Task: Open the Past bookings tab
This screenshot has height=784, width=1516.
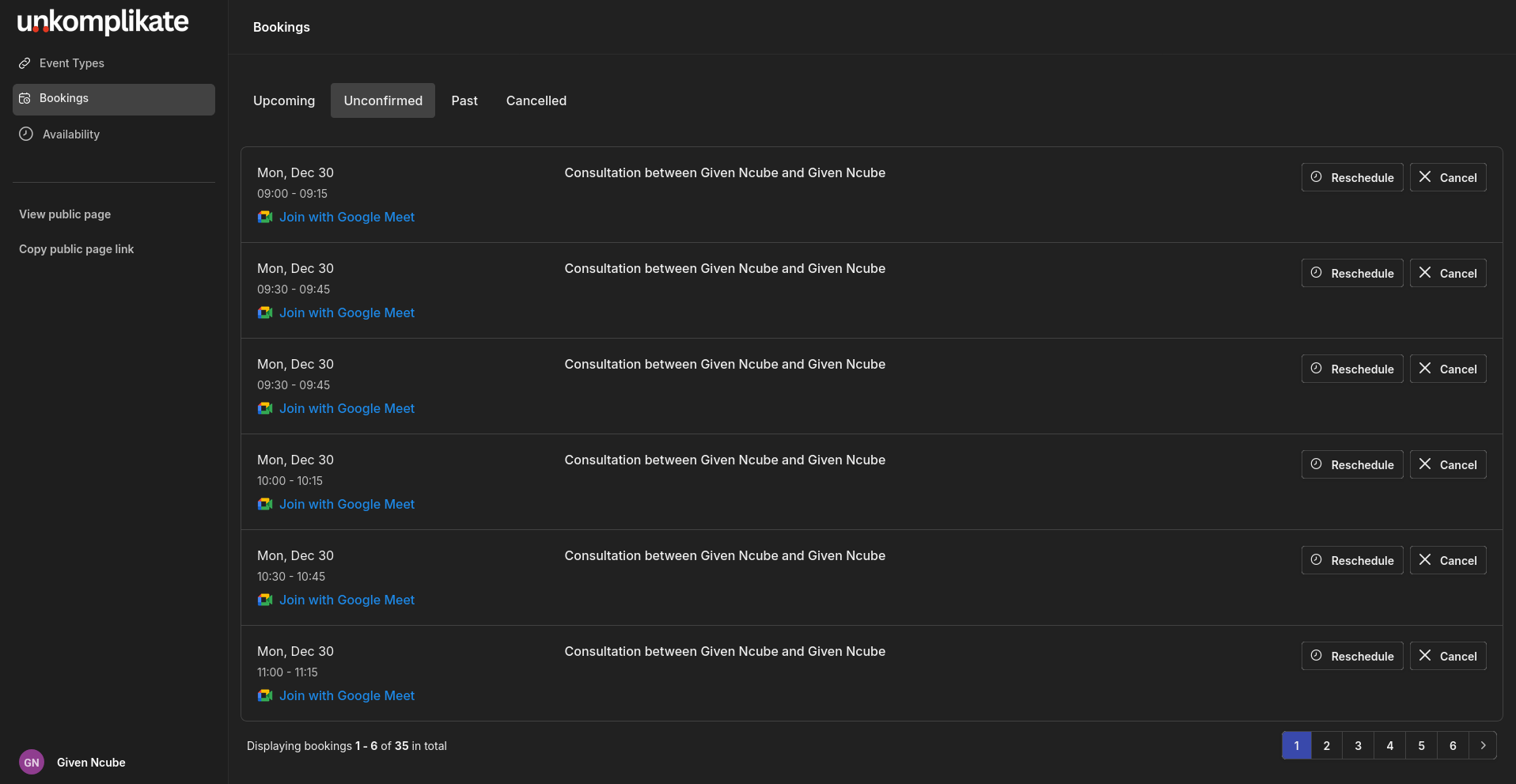Action: pos(464,100)
